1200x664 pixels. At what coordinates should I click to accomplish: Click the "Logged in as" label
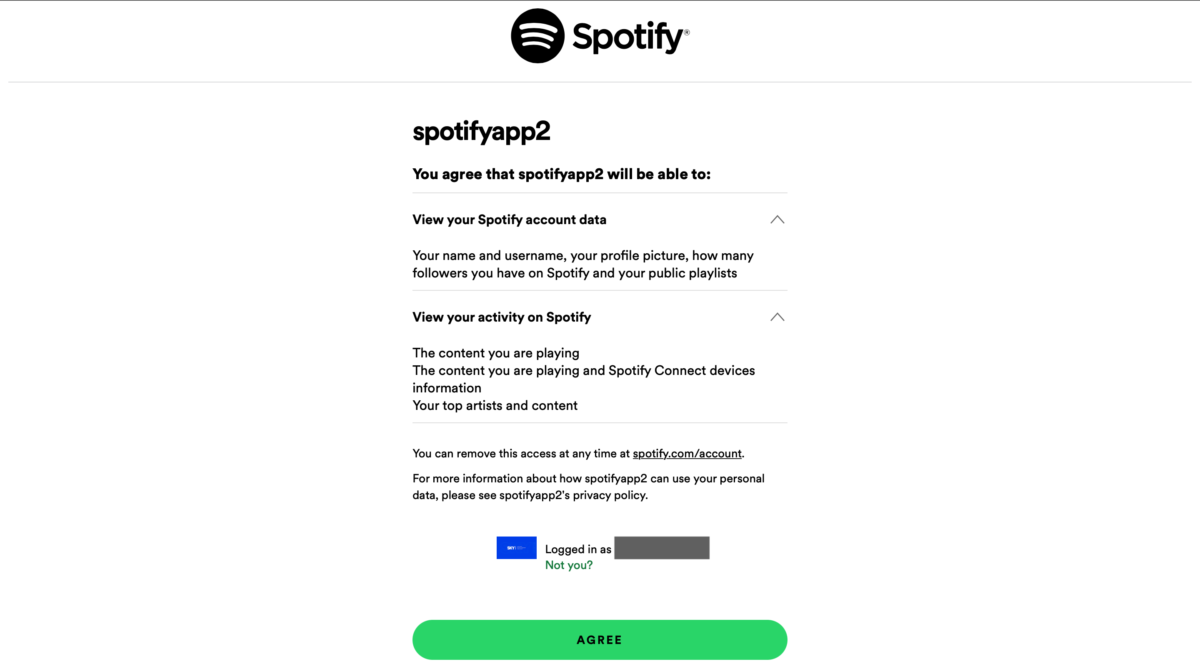(x=578, y=549)
